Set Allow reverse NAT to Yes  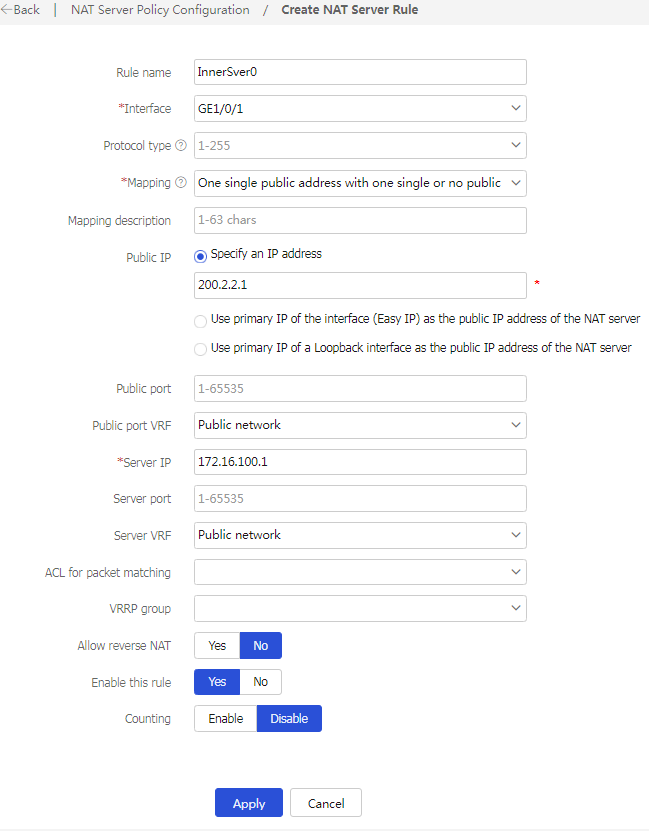click(217, 646)
